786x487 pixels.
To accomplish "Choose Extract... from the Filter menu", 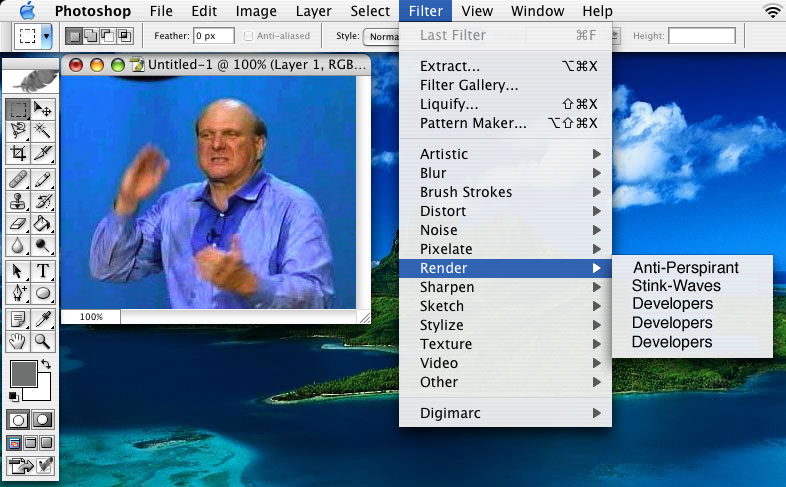I will (x=505, y=66).
